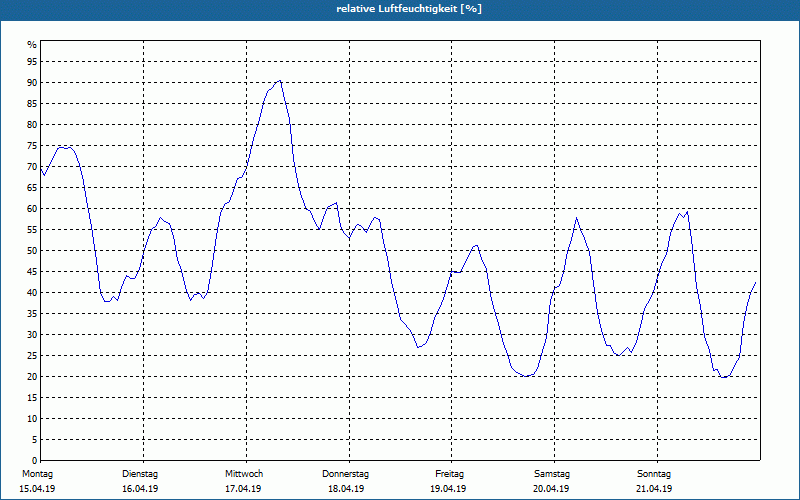Image resolution: width=800 pixels, height=500 pixels.
Task: Click the date '19.04.19'
Action: [x=448, y=489]
